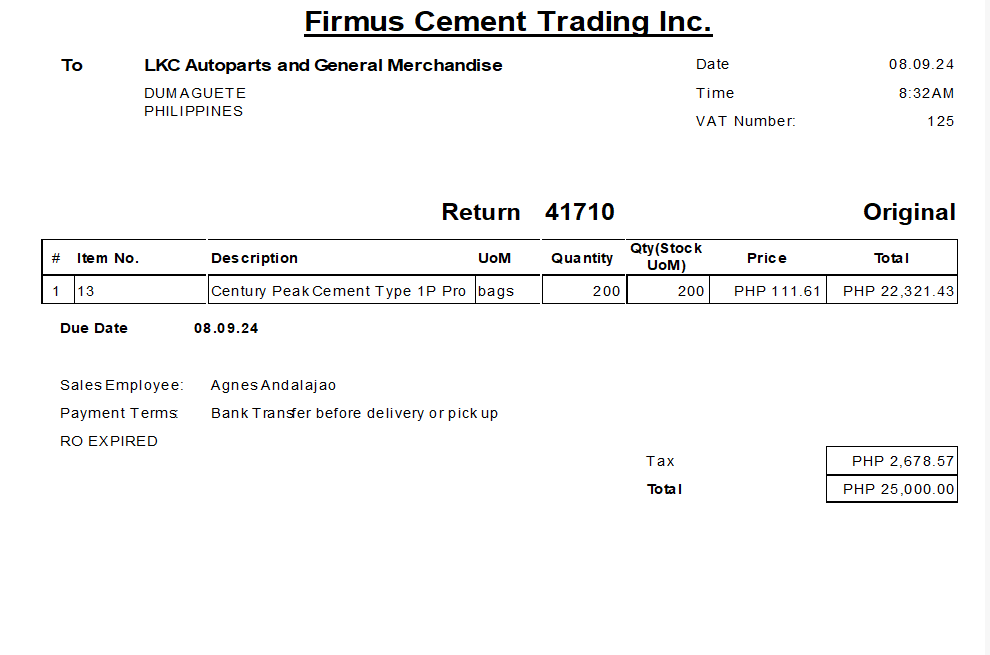Select sales employee name Agnes Andalajao

273,385
